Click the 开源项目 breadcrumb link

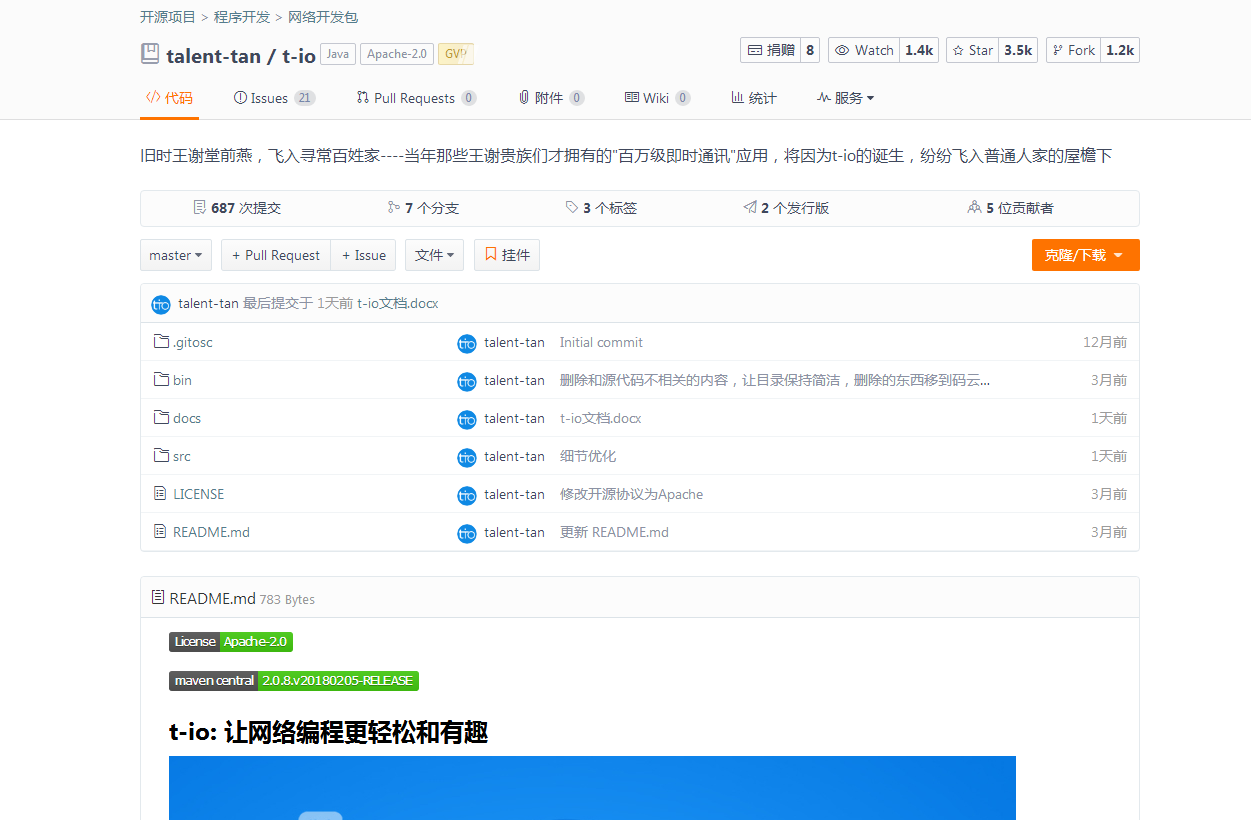(168, 17)
